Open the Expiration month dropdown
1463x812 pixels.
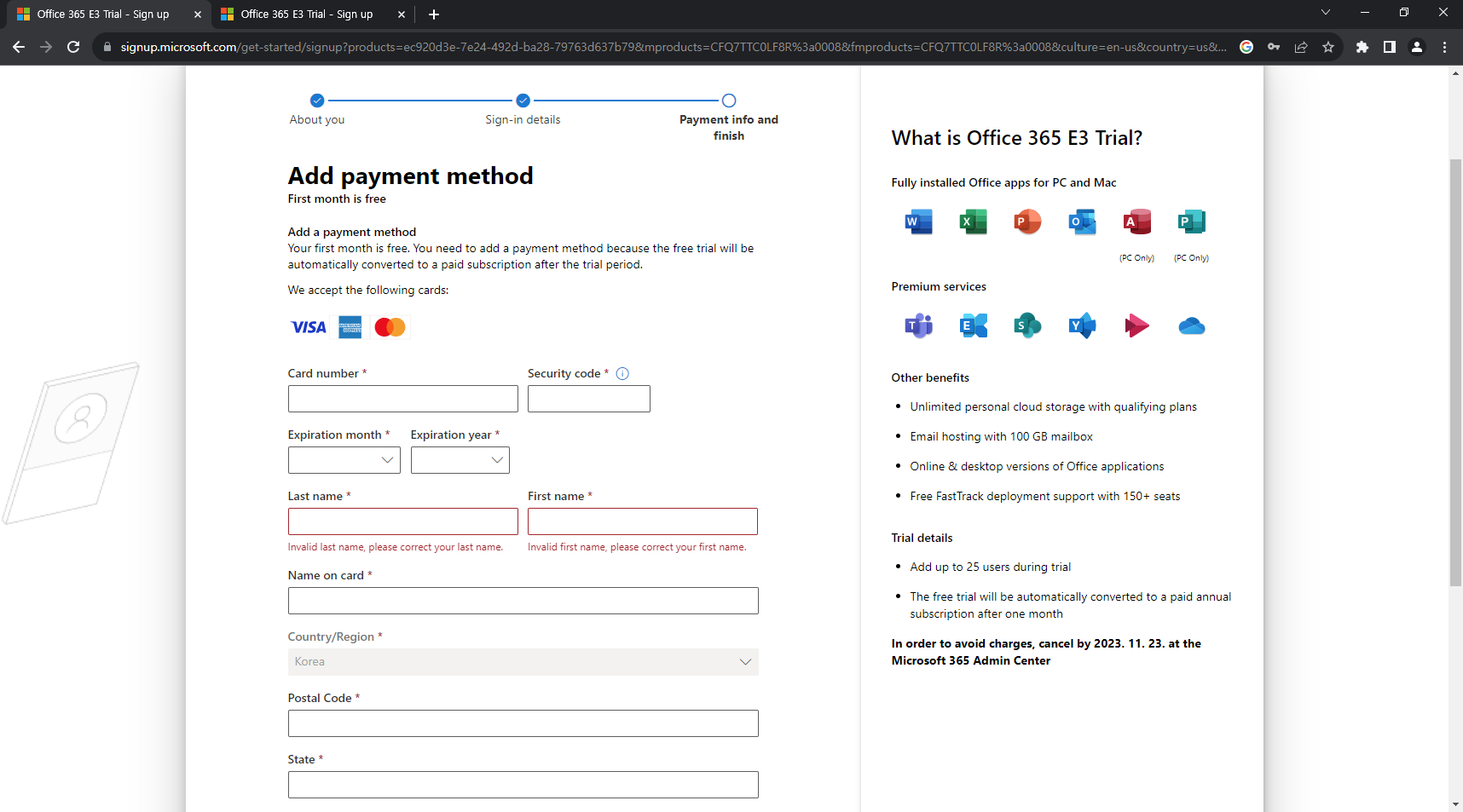click(x=344, y=460)
